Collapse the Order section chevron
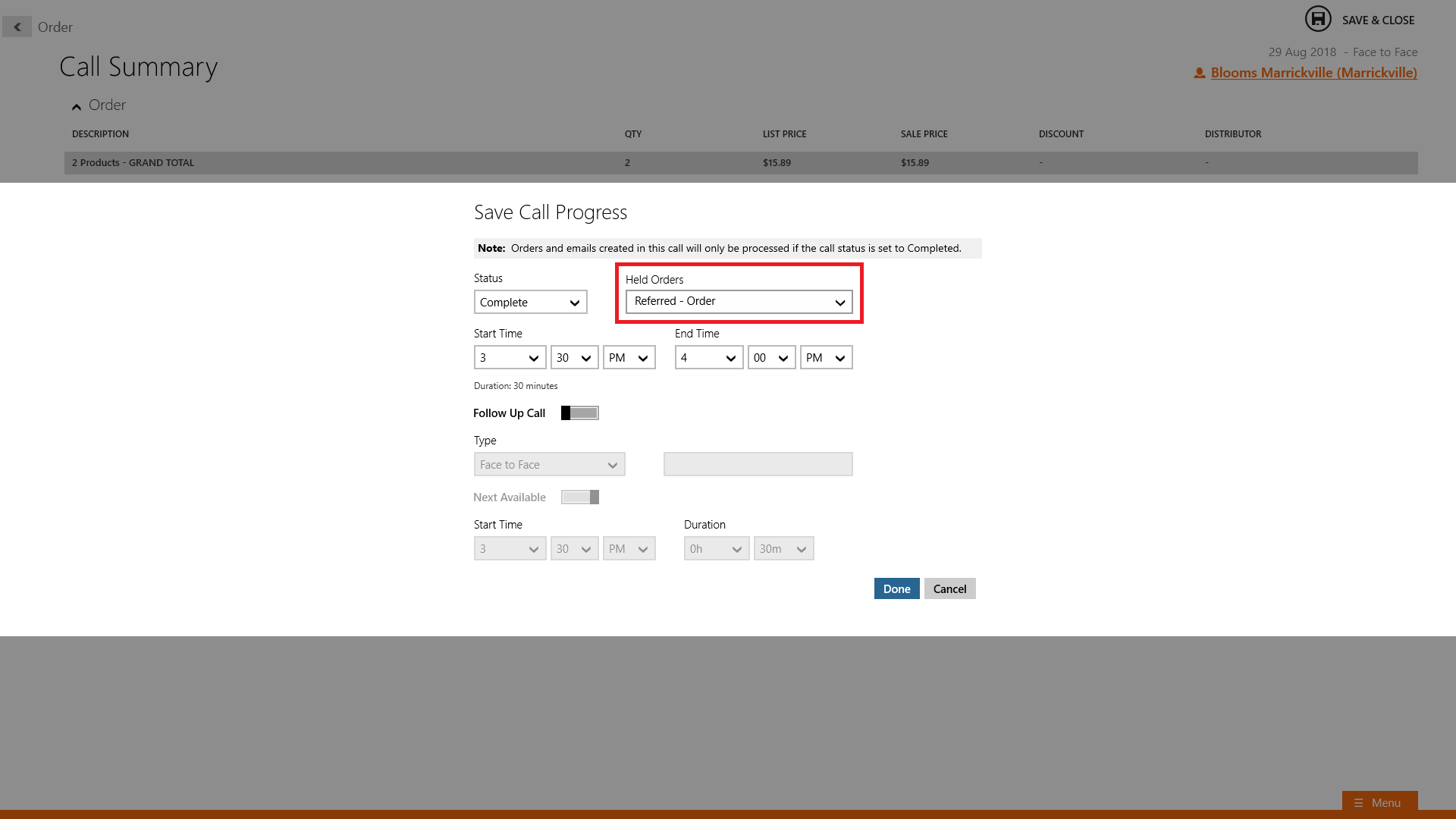The height and width of the screenshot is (819, 1456). [x=77, y=107]
